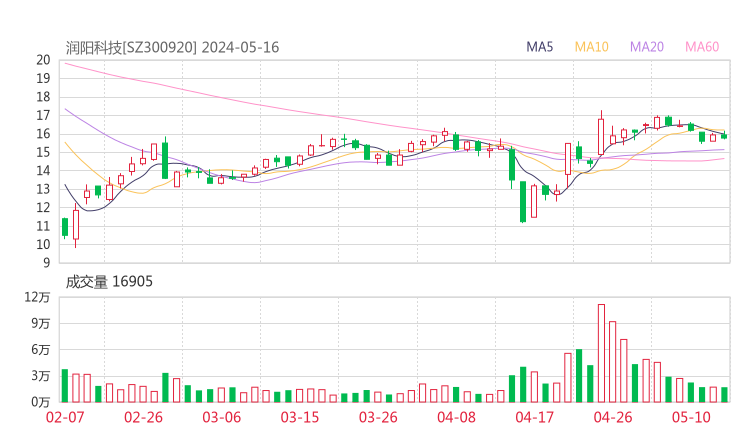The image size is (740, 440).
Task: Click the 05-10 date label
Action: click(691, 417)
